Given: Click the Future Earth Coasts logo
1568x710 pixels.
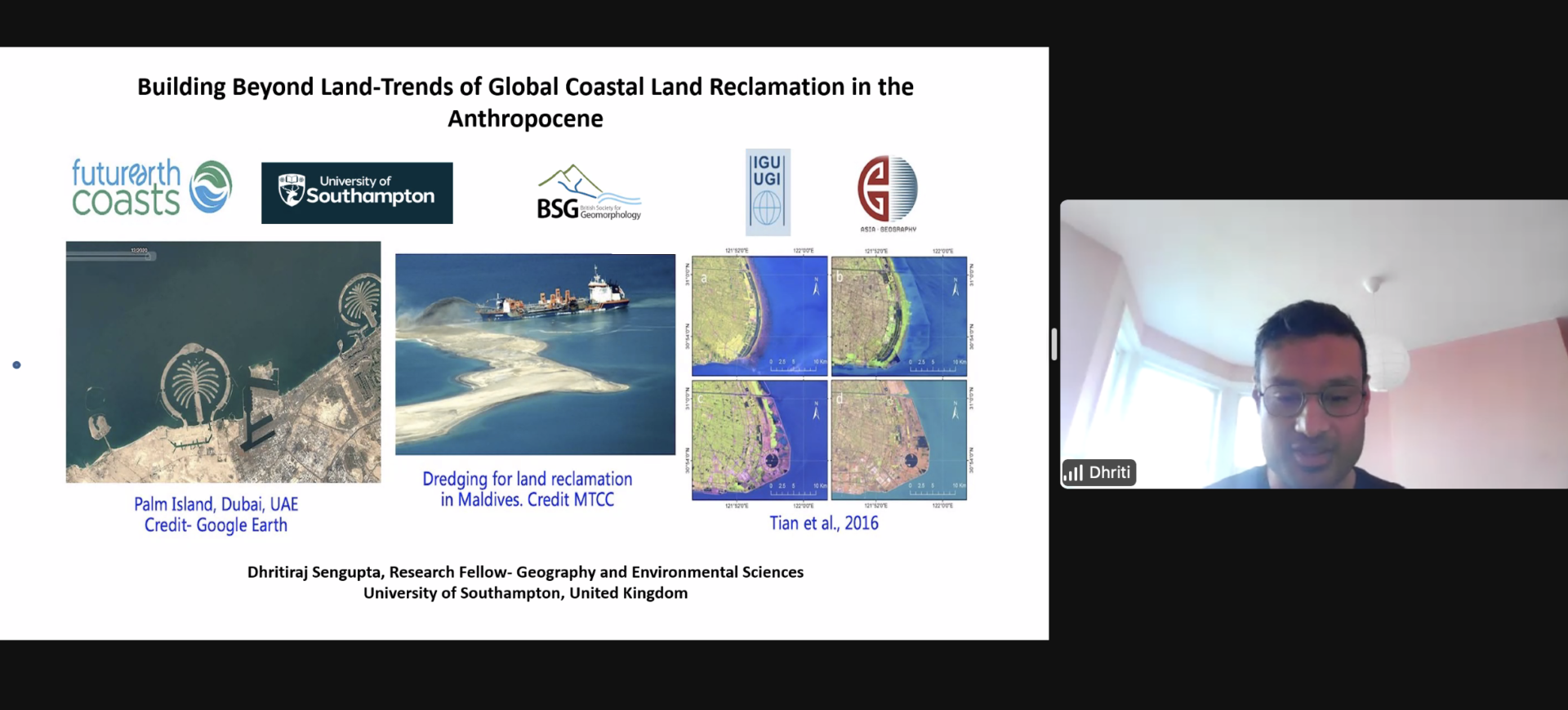Looking at the screenshot, I should 151,188.
